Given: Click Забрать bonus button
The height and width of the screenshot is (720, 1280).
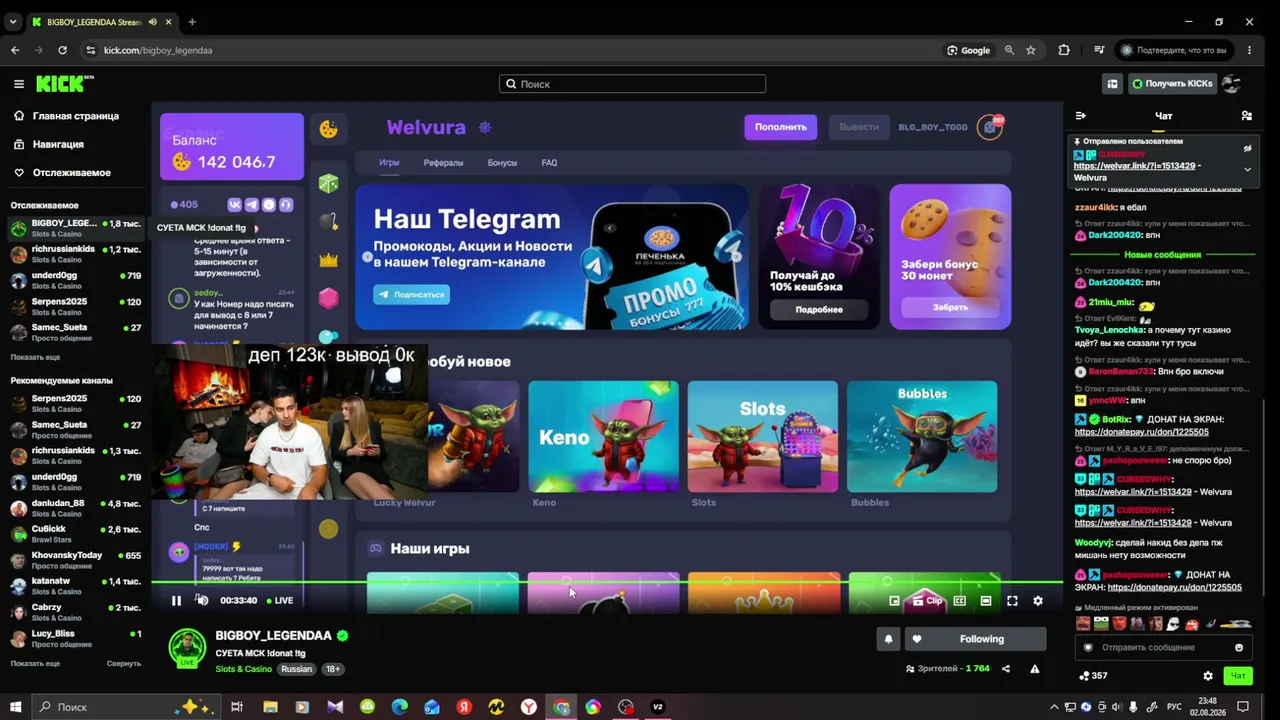Looking at the screenshot, I should click(x=950, y=307).
